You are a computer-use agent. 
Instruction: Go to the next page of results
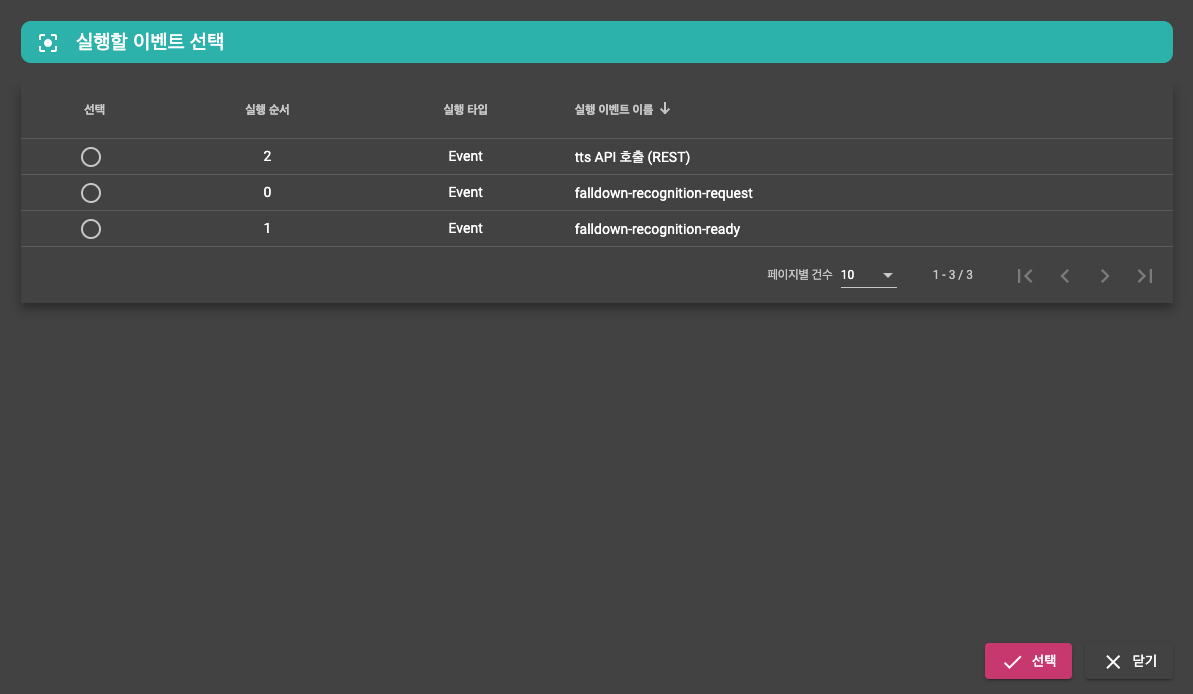[1104, 276]
